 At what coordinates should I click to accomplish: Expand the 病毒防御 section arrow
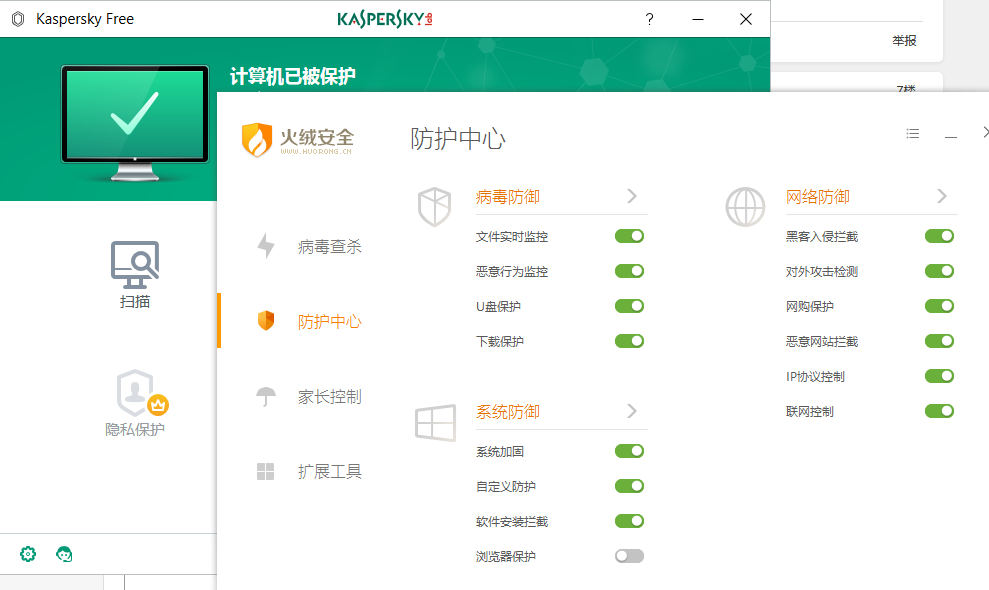[x=632, y=196]
